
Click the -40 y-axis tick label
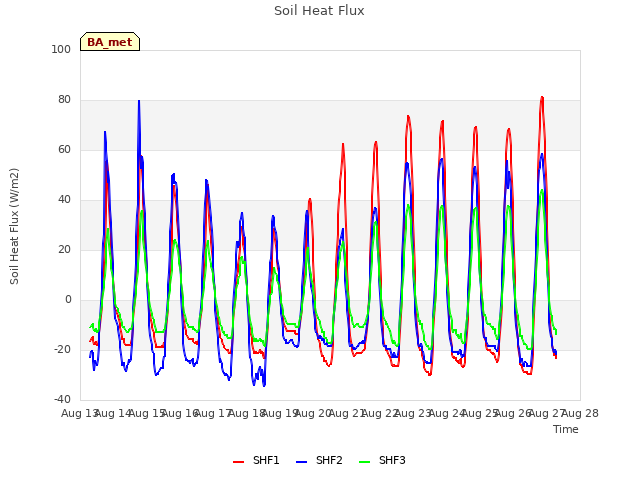[62, 400]
